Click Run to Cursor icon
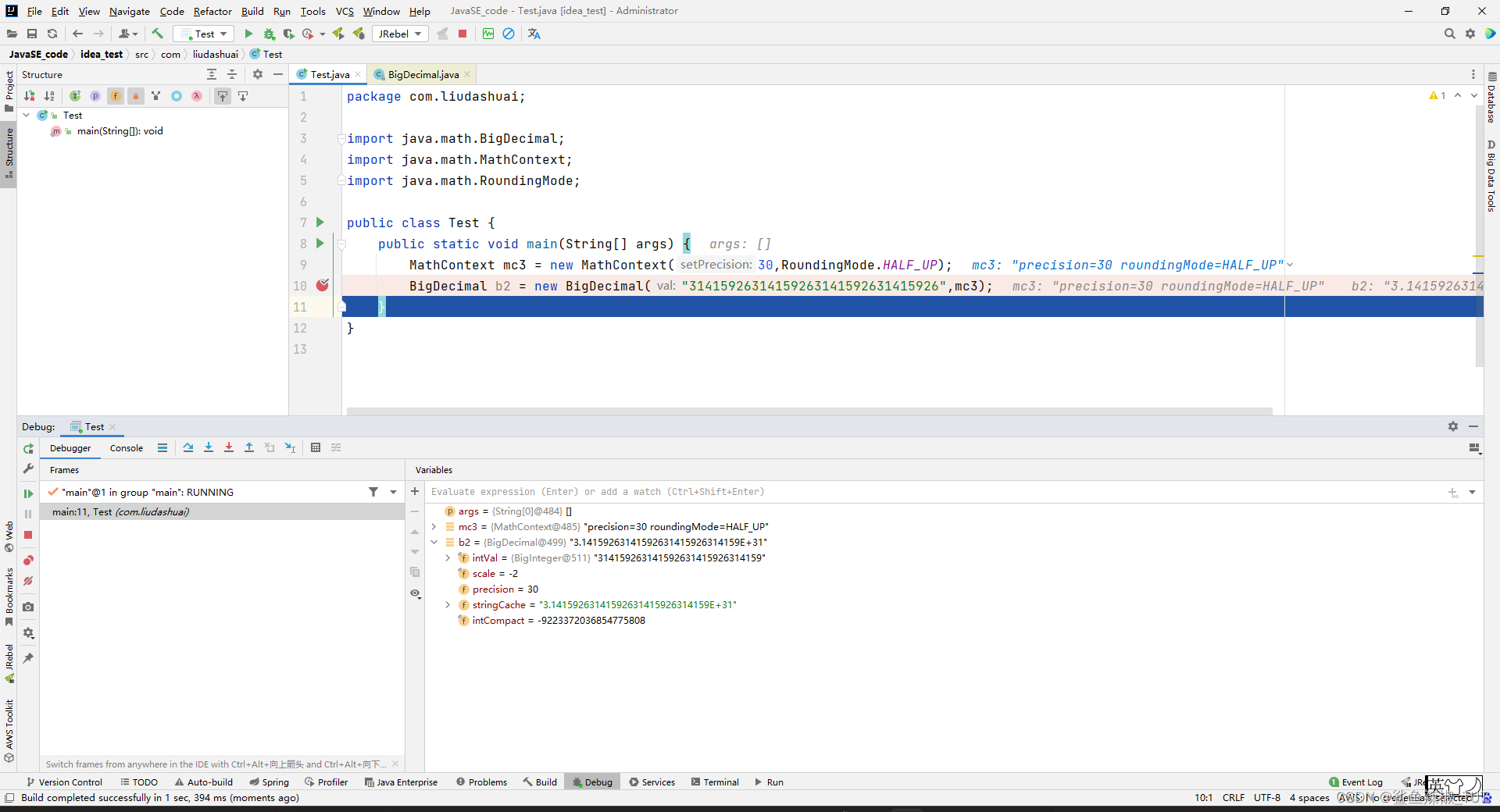The height and width of the screenshot is (812, 1500). point(290,447)
